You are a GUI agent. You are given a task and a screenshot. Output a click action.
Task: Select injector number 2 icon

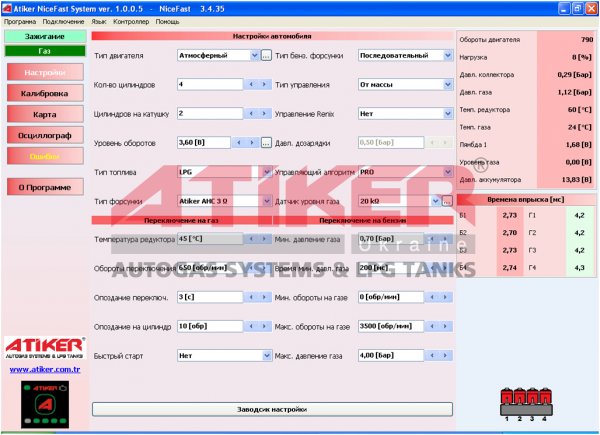[x=520, y=397]
